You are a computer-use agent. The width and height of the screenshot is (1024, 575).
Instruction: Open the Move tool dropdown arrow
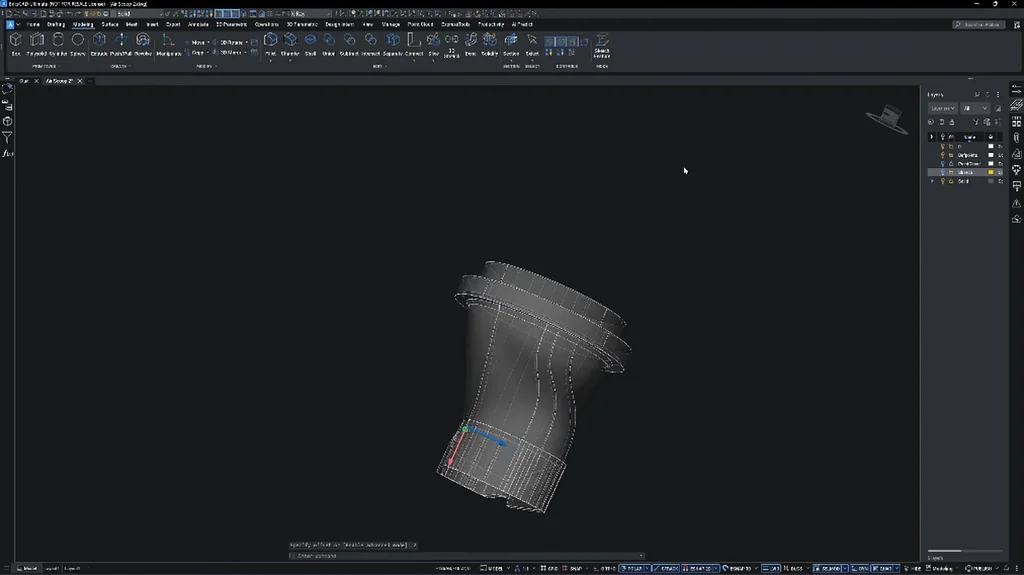tap(208, 42)
